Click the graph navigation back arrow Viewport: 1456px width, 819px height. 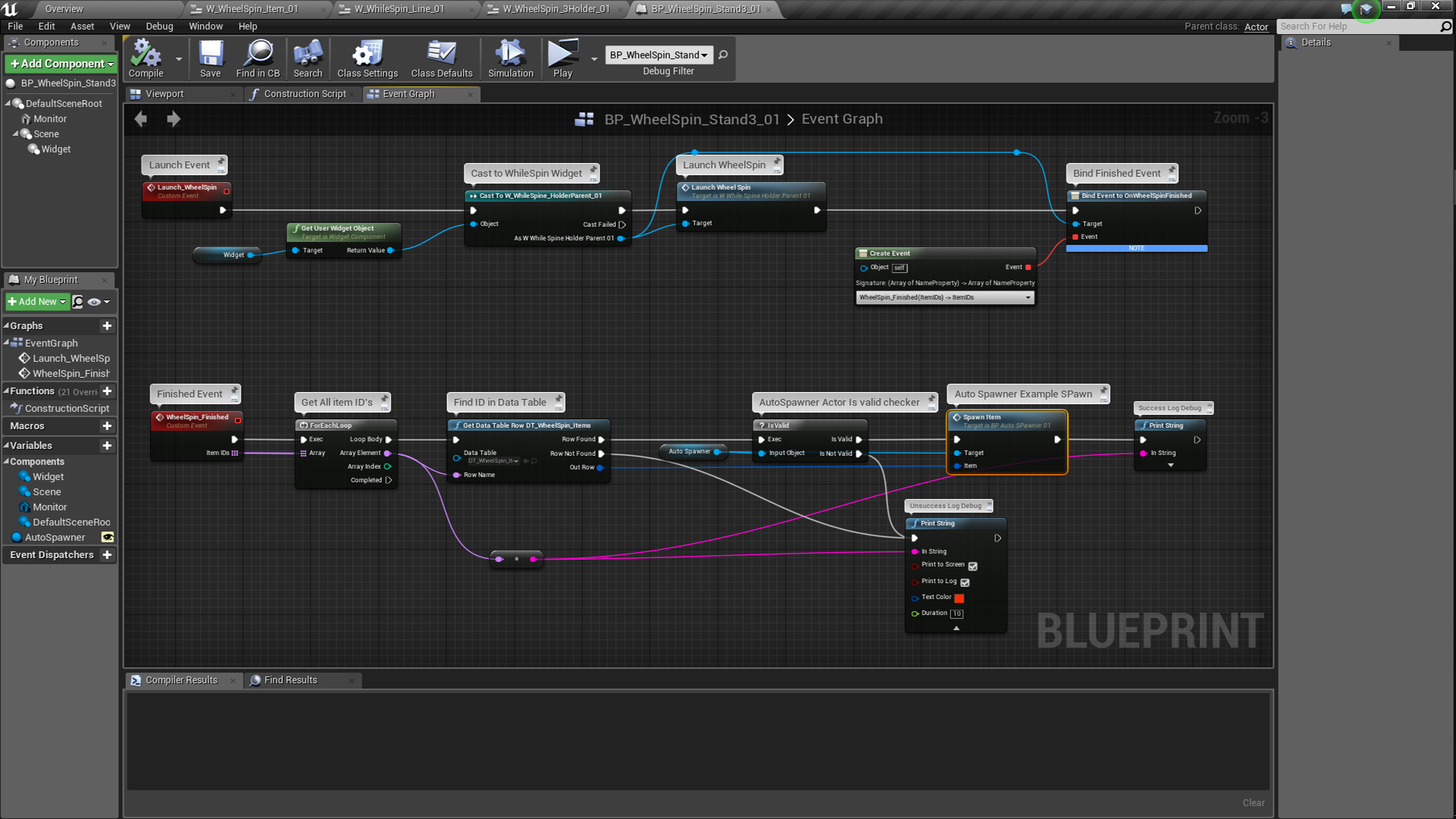[x=140, y=119]
